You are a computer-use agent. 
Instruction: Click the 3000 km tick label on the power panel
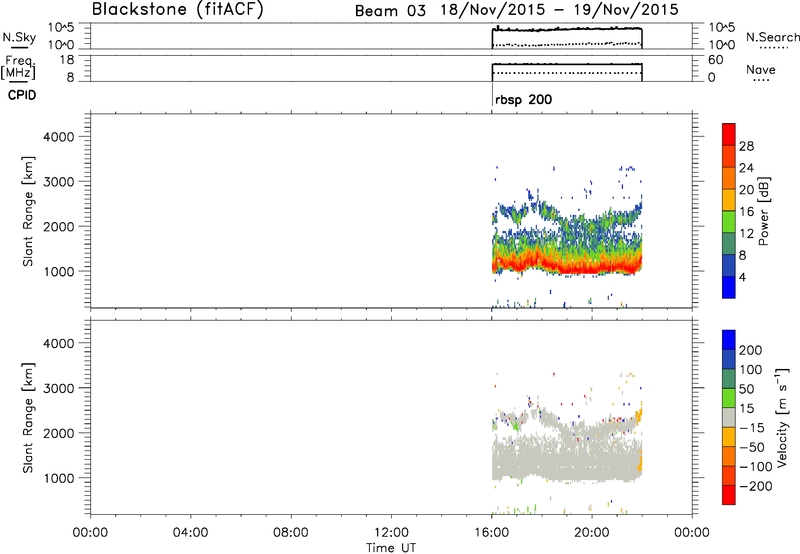click(59, 182)
